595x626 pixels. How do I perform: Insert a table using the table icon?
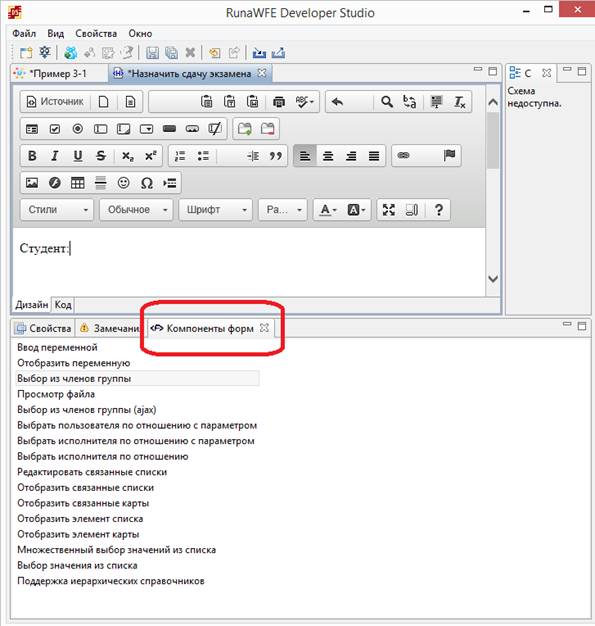[x=77, y=183]
